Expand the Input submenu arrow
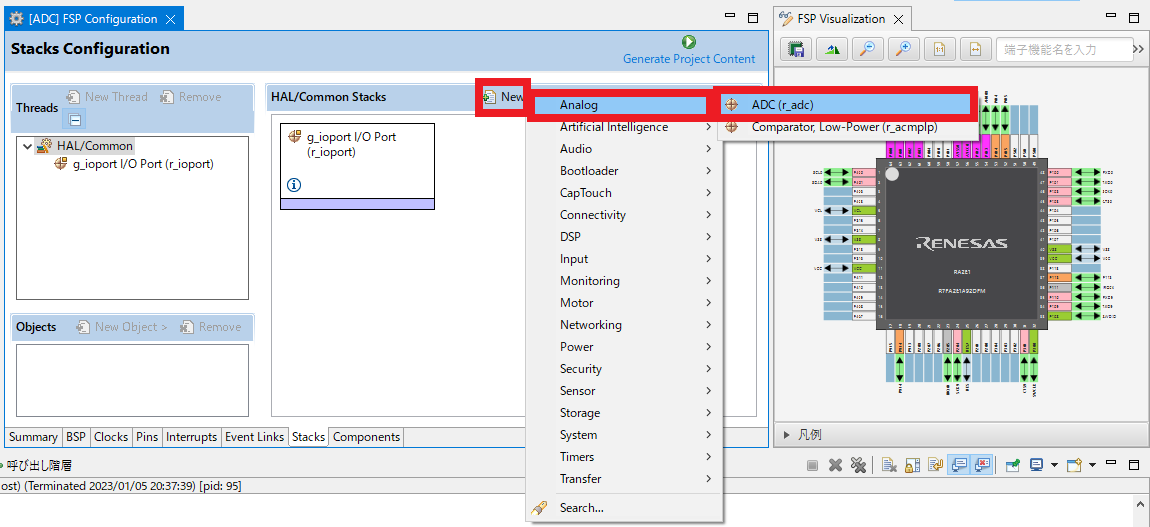 tap(708, 259)
